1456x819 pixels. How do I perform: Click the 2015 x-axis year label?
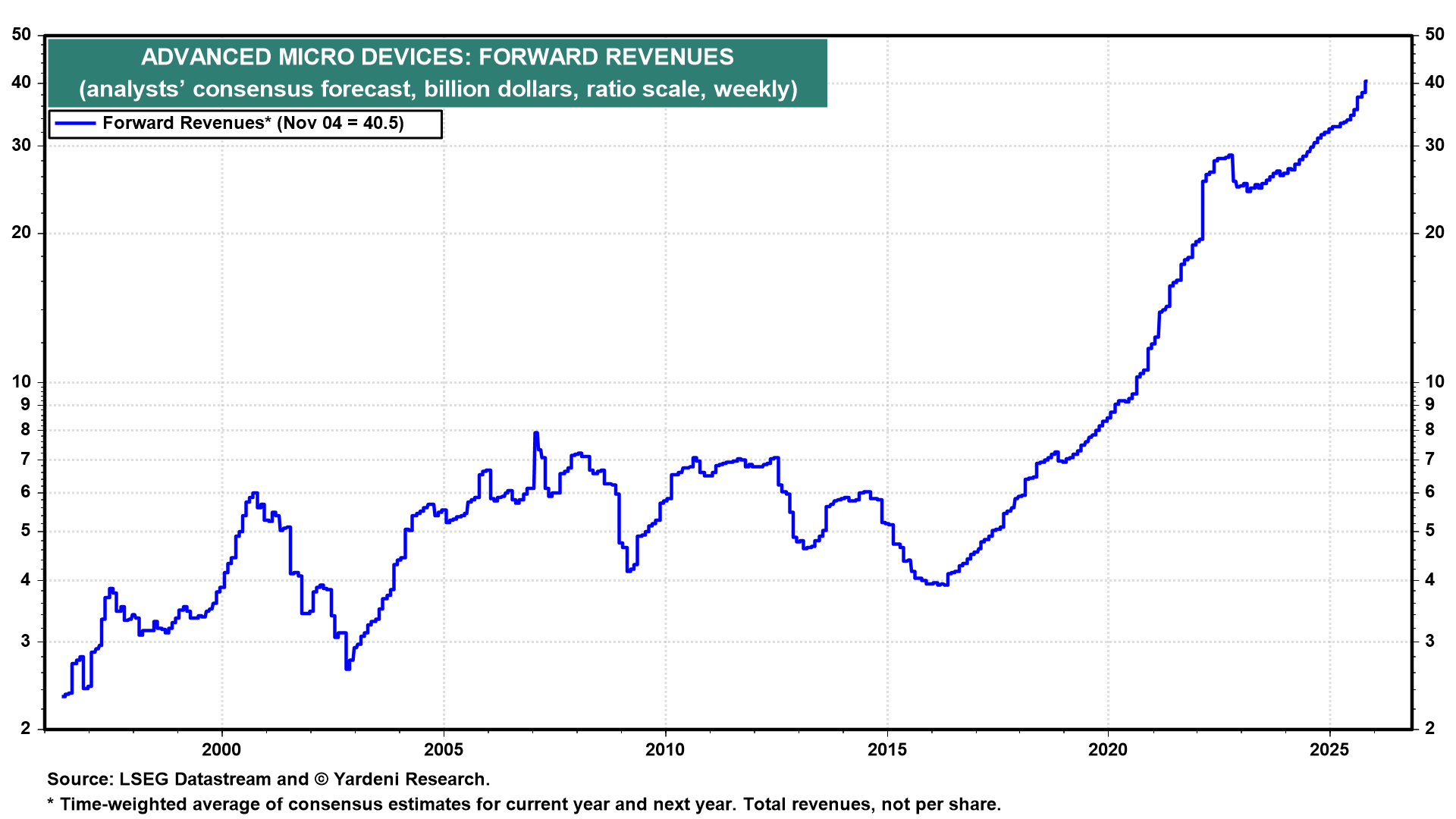point(886,750)
